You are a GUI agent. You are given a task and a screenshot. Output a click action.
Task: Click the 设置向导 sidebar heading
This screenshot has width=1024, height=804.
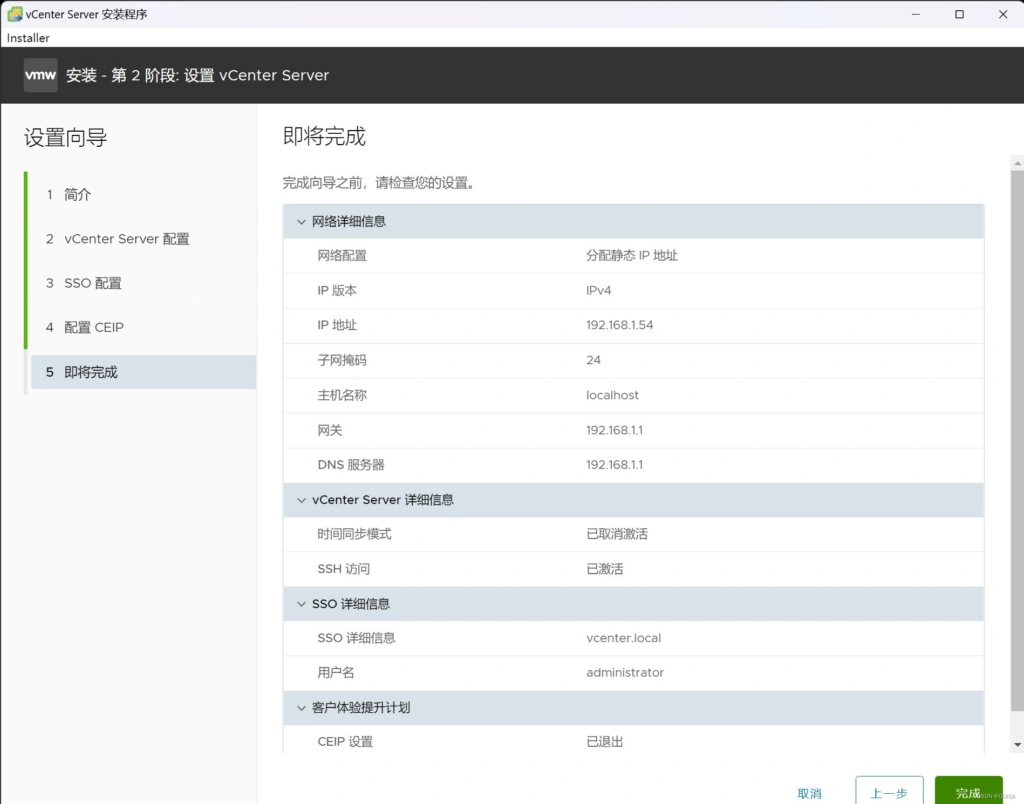65,138
